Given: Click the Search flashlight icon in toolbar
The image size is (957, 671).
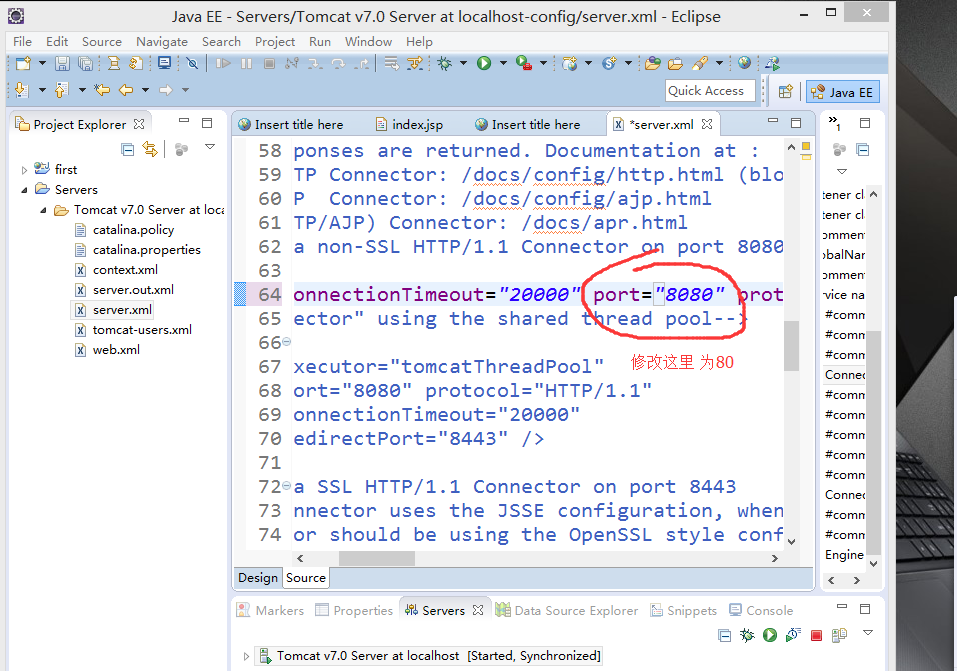Looking at the screenshot, I should click(700, 63).
